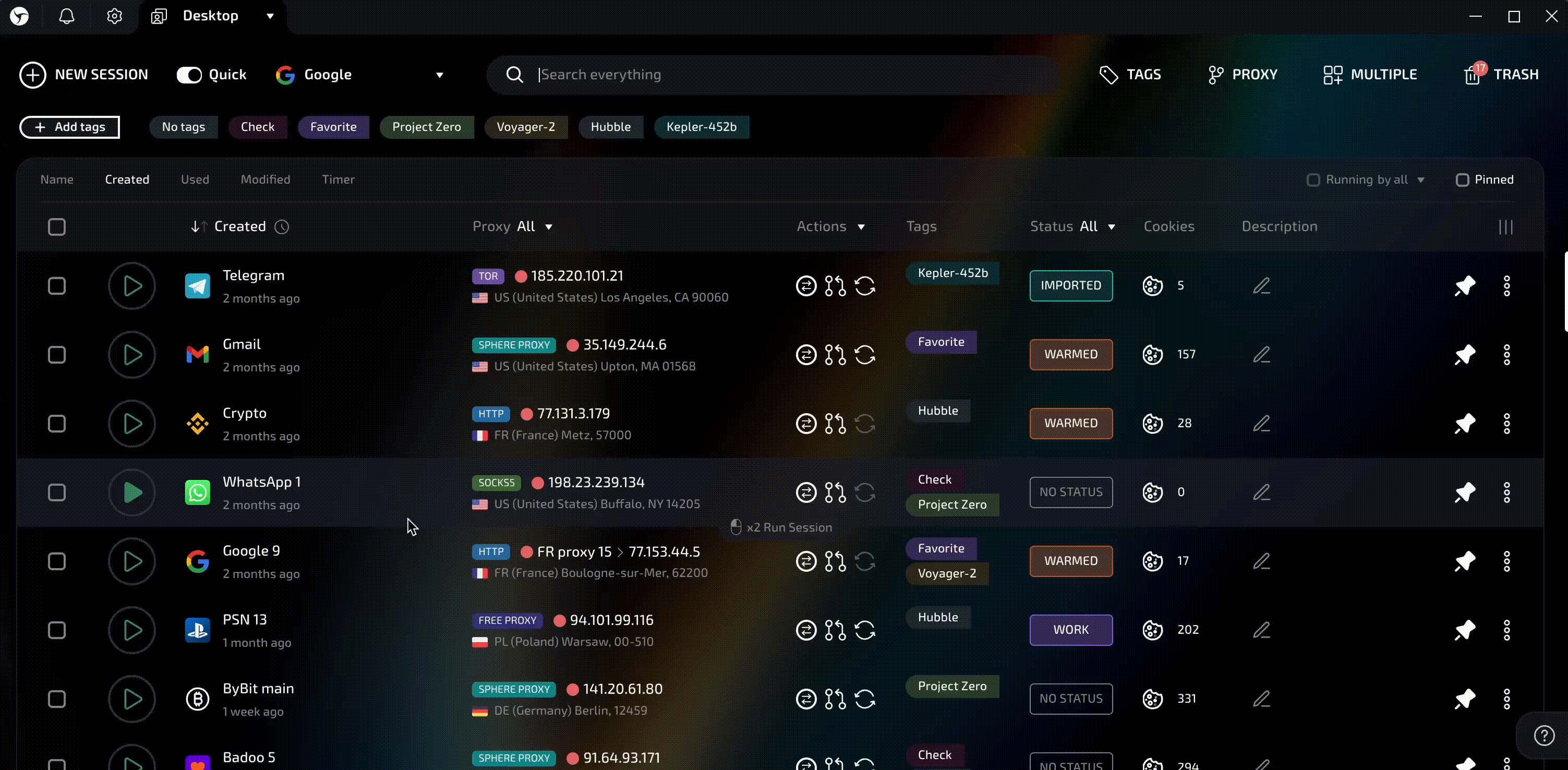Viewport: 1568px width, 770px height.
Task: Filter by the Project Zero tag chip
Action: [x=426, y=127]
